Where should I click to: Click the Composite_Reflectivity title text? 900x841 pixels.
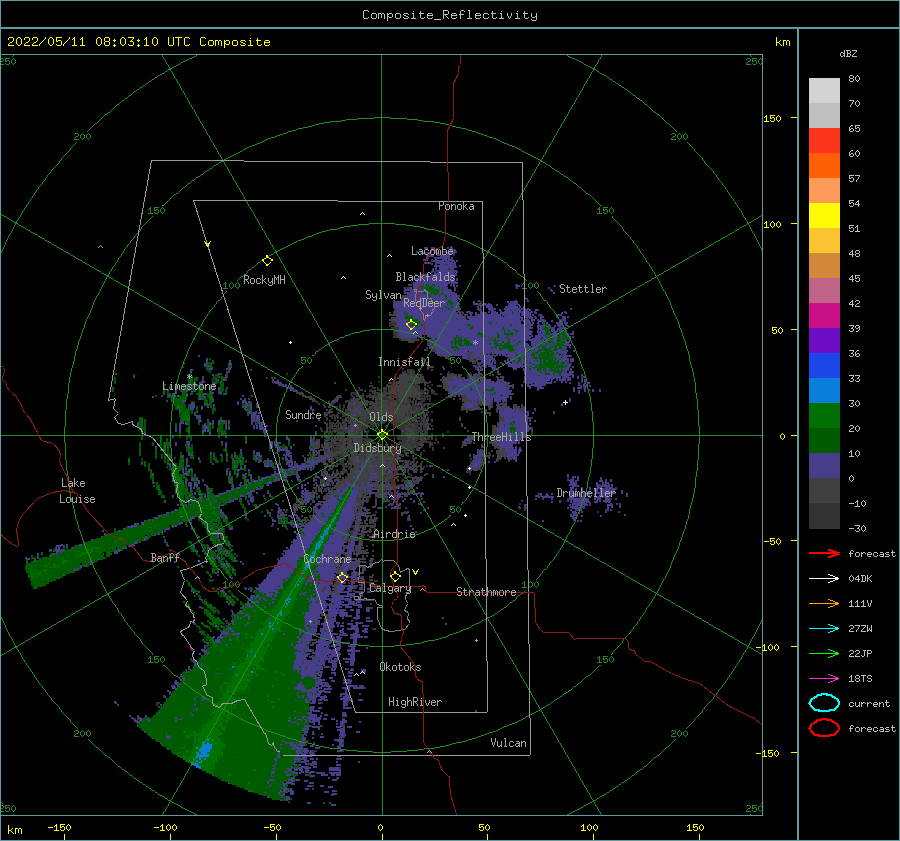[x=450, y=15]
